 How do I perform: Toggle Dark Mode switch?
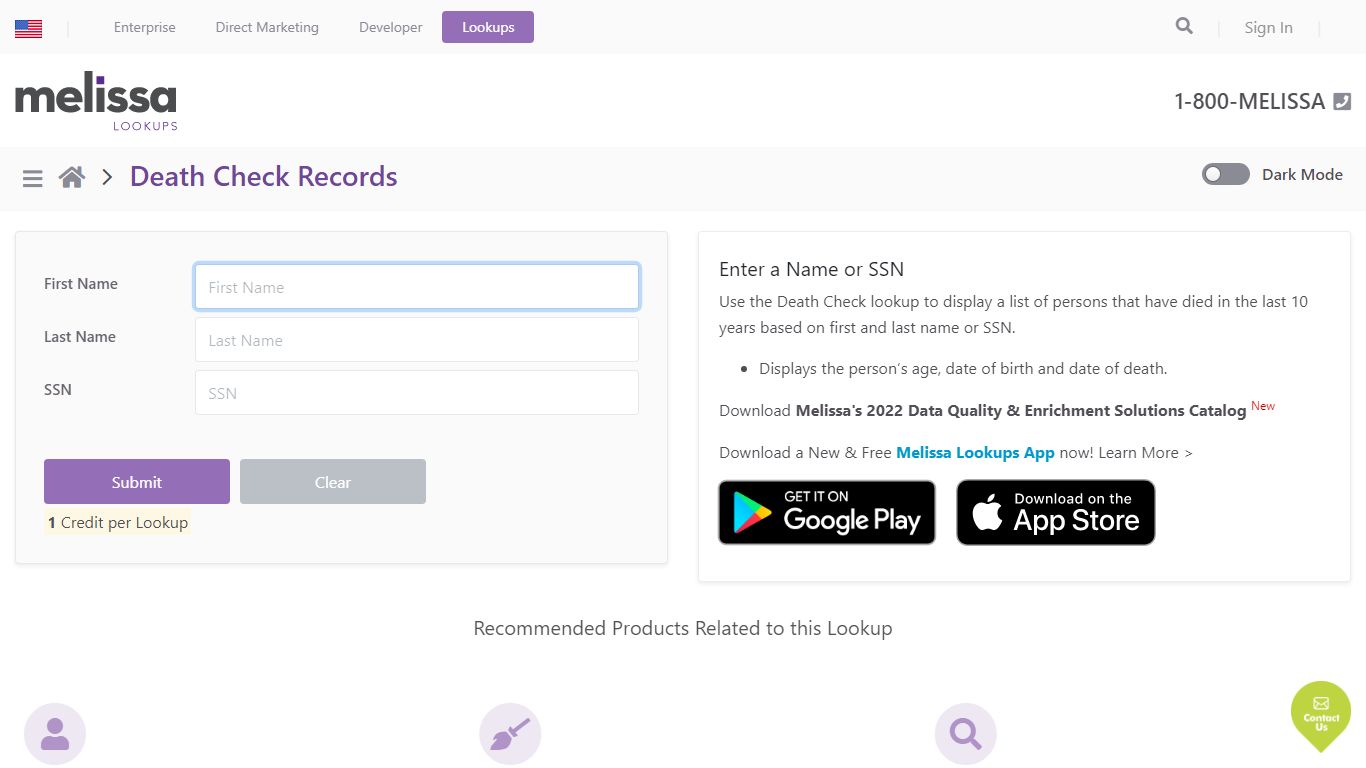(x=1226, y=174)
